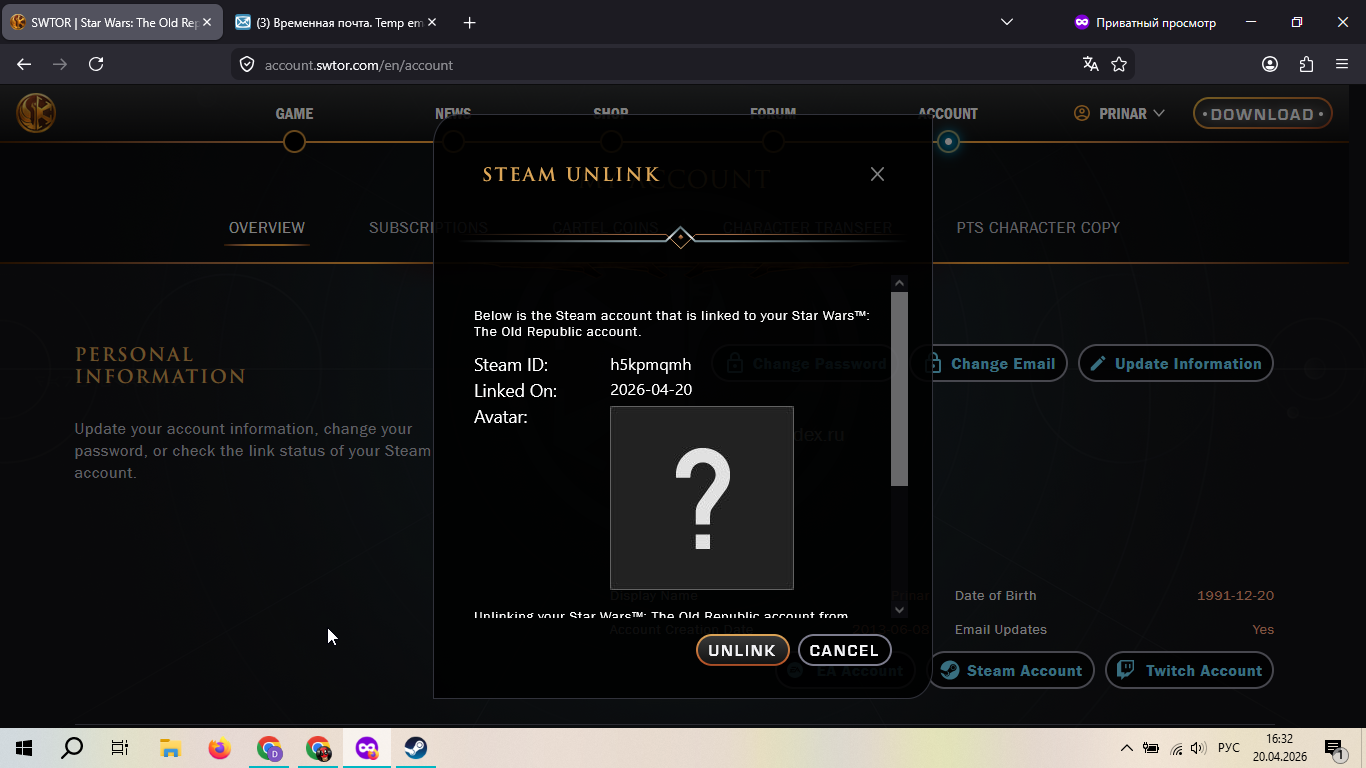The width and height of the screenshot is (1366, 768).
Task: Click the Update Information button
Action: (x=1176, y=364)
